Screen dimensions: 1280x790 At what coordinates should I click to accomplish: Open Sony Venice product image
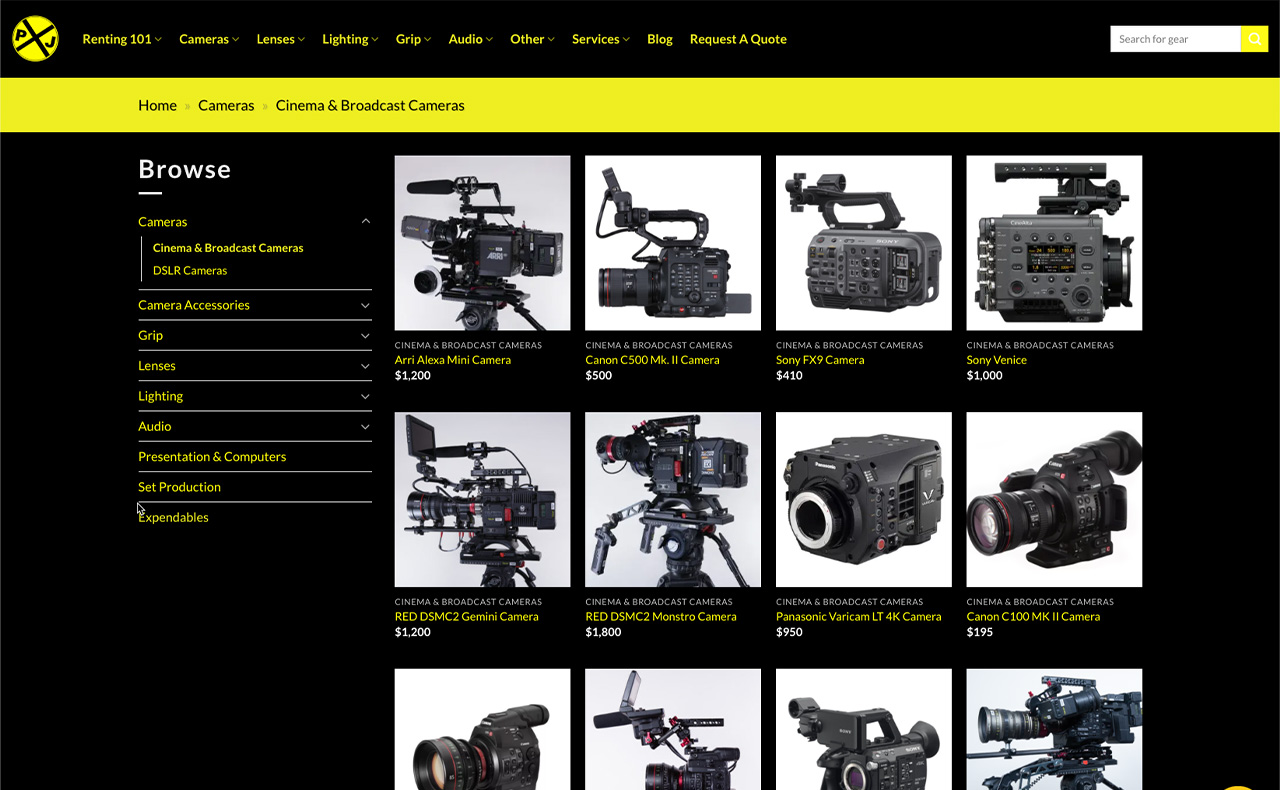pos(1054,243)
